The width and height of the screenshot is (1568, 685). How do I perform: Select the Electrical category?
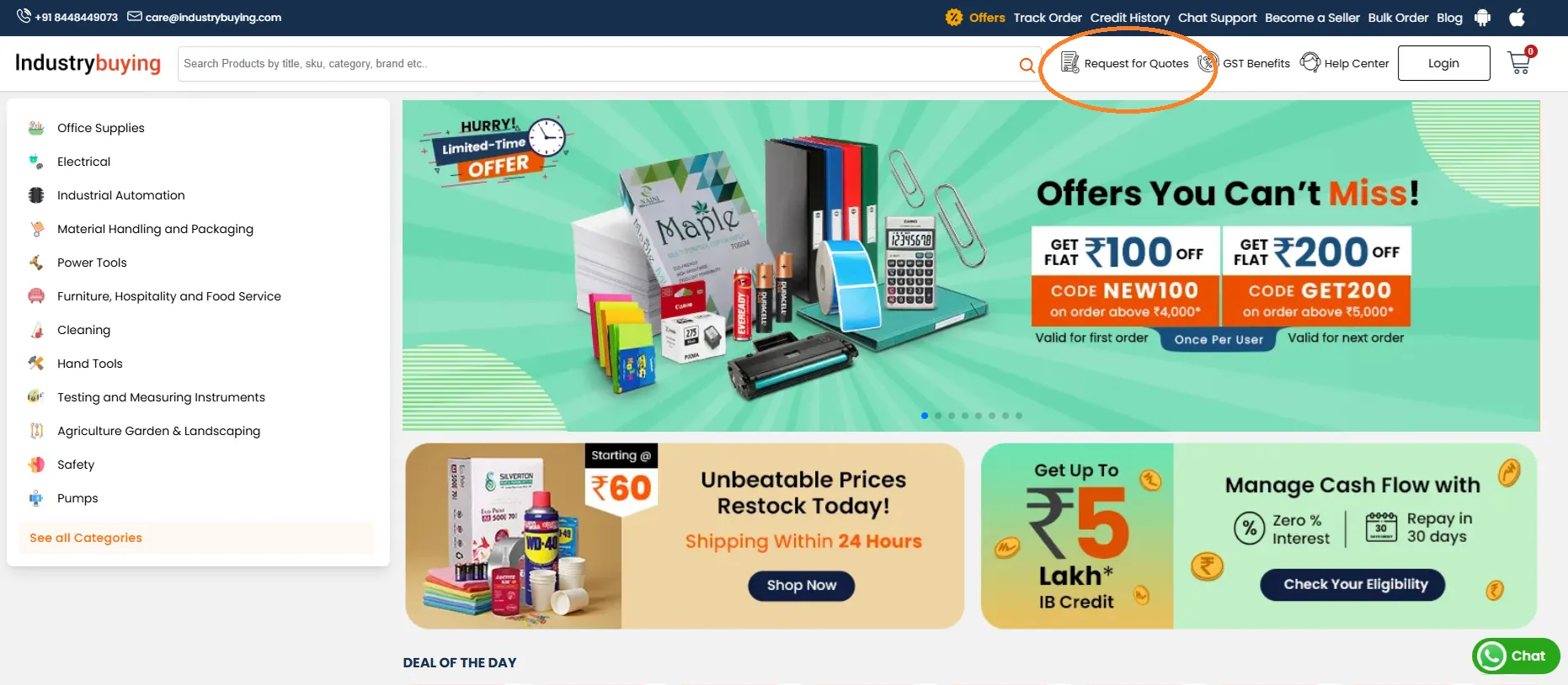pos(83,162)
